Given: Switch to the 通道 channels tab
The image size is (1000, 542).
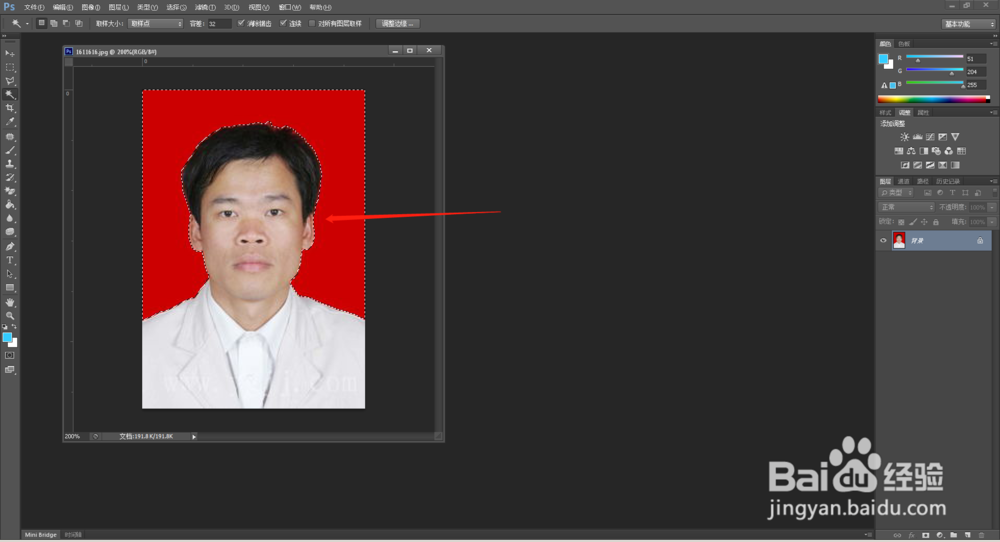Looking at the screenshot, I should [x=904, y=182].
